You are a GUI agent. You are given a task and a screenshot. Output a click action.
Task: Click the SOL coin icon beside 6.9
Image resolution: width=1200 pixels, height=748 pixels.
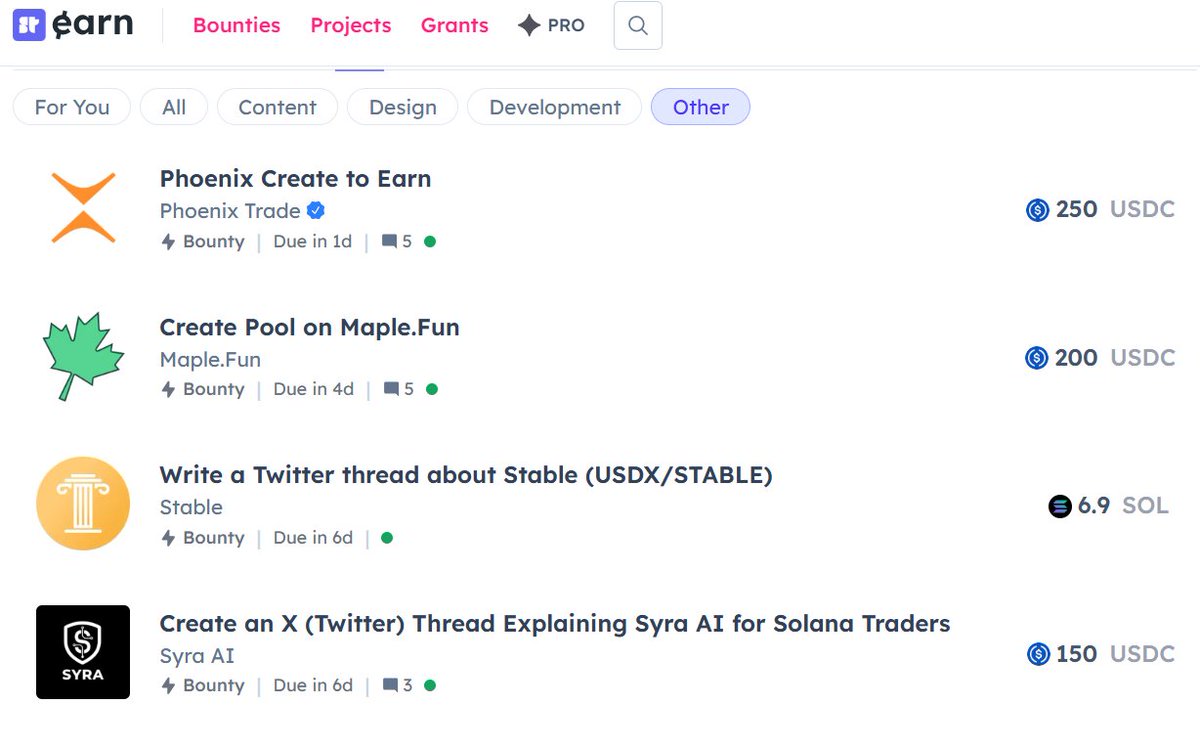pyautogui.click(x=1060, y=506)
